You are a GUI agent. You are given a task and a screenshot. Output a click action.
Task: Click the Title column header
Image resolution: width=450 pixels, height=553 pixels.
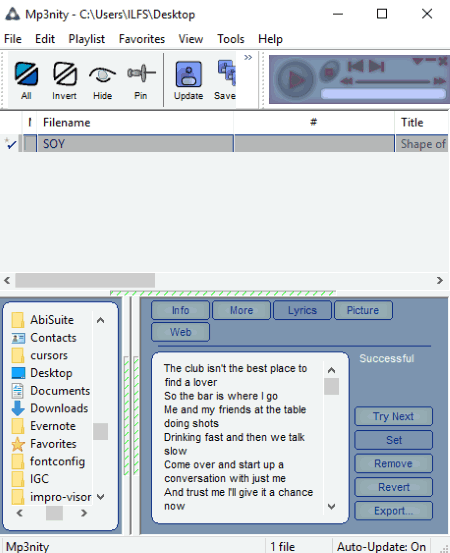(x=422, y=122)
